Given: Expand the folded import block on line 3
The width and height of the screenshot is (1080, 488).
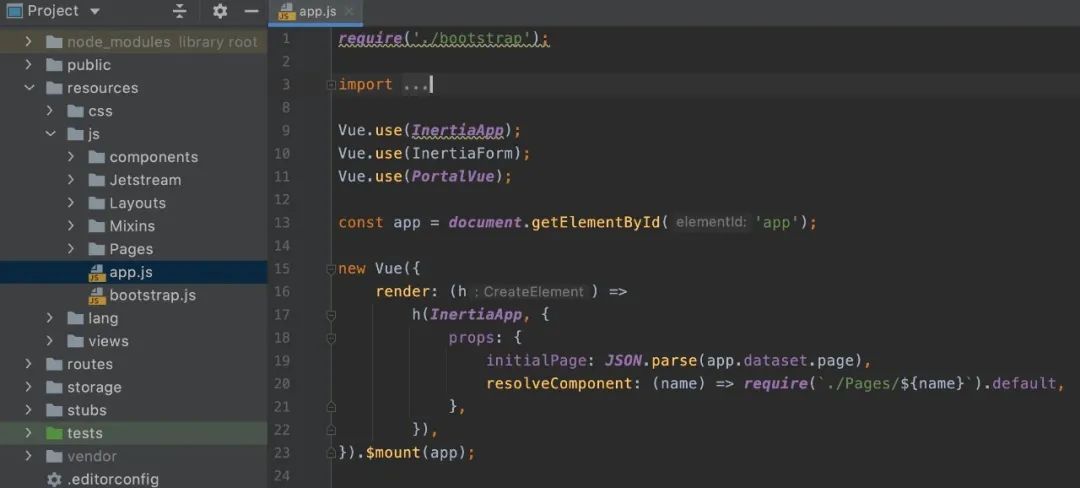Looking at the screenshot, I should (331, 85).
